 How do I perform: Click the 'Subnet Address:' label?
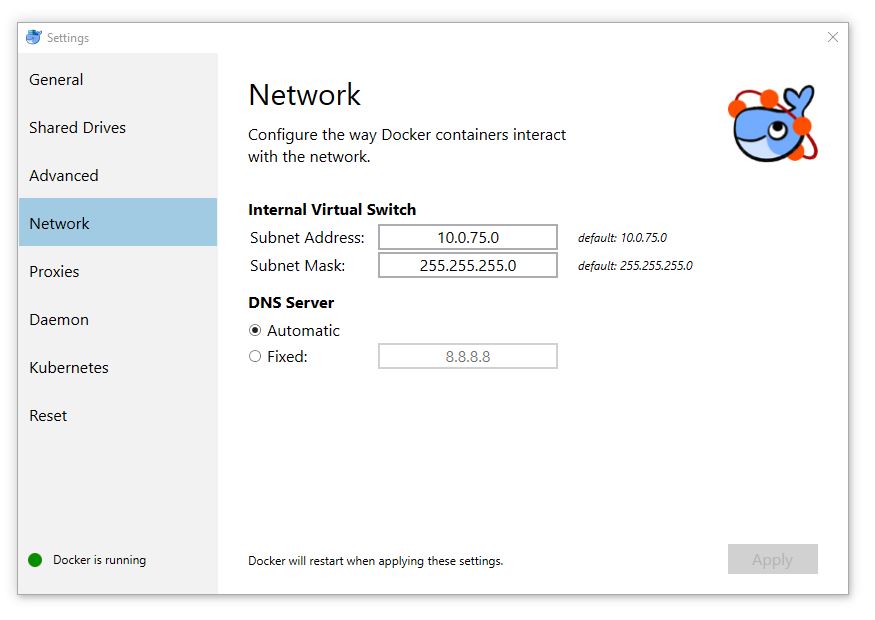tap(307, 238)
